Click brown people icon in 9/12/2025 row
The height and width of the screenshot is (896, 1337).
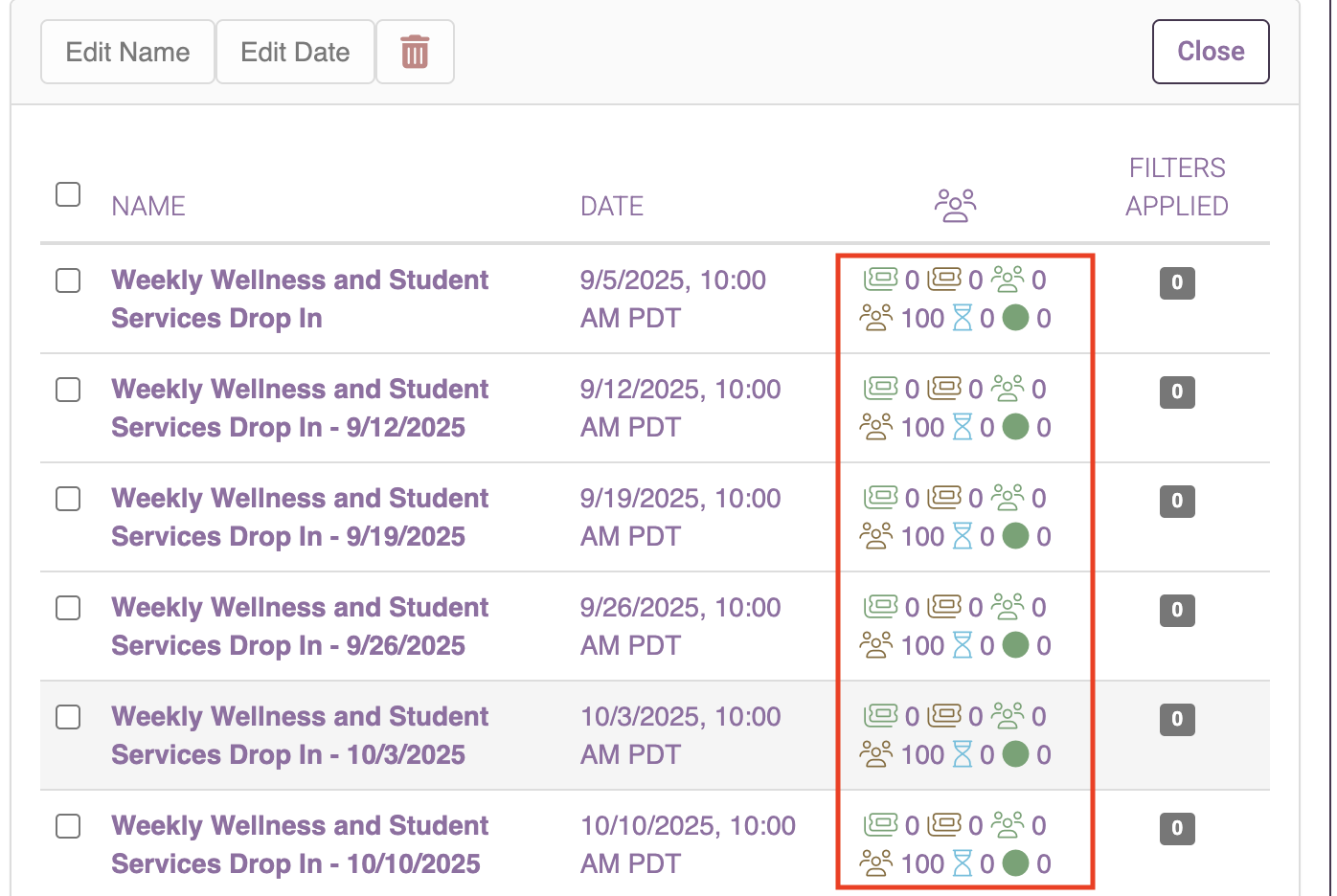coord(876,427)
